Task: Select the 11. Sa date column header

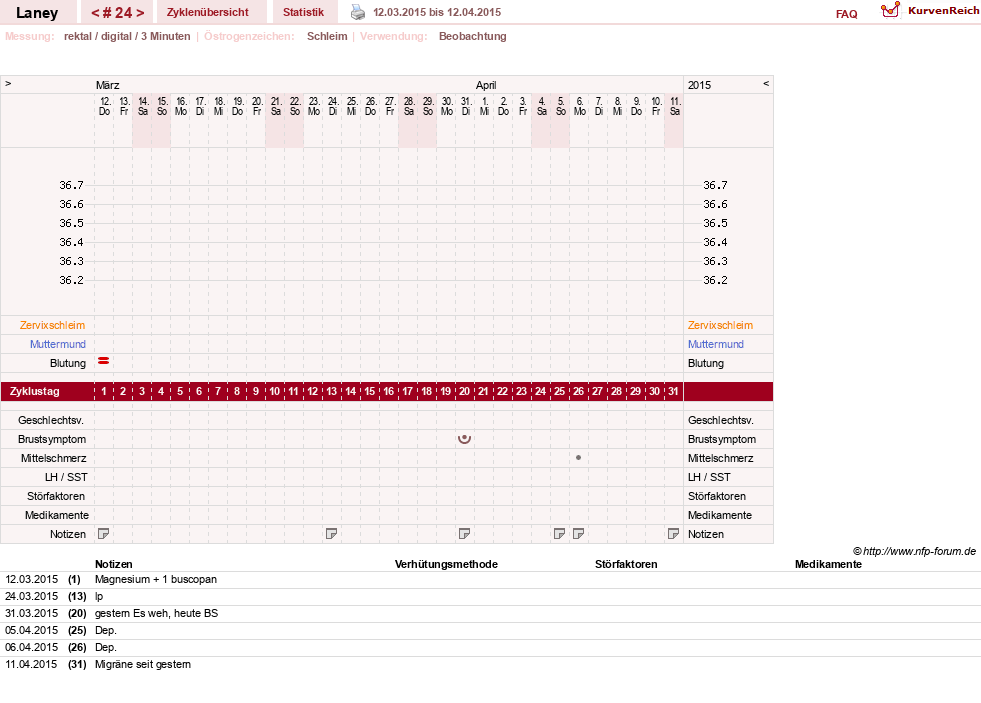Action: click(x=674, y=106)
